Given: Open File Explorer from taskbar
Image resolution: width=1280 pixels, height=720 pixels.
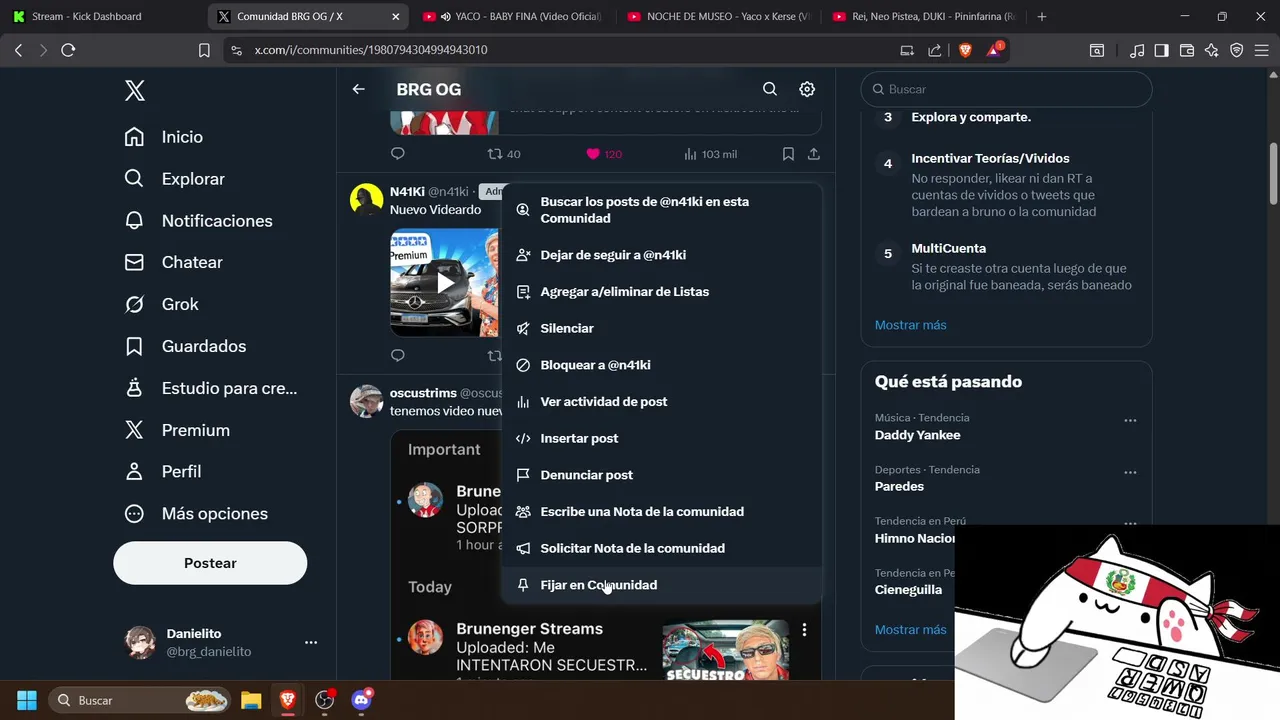Looking at the screenshot, I should (x=251, y=700).
